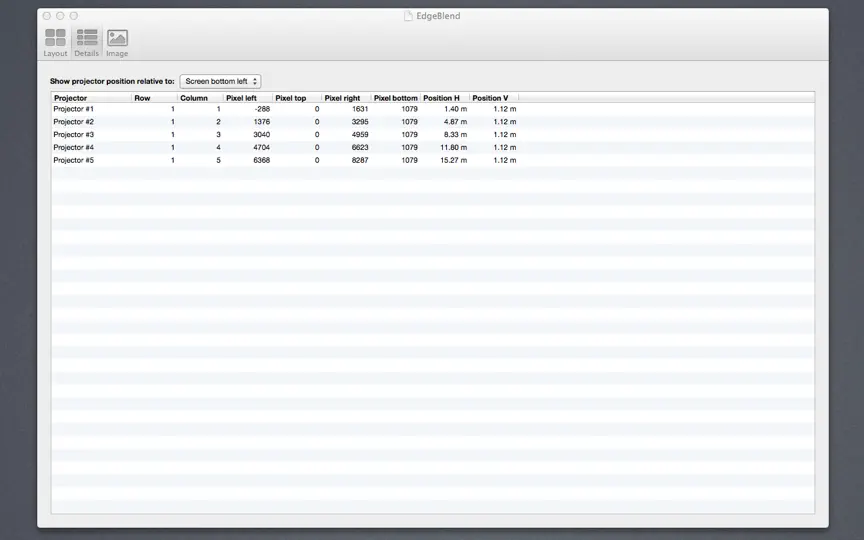864x540 pixels.
Task: Click Position H value 11.80 m
Action: 453,147
